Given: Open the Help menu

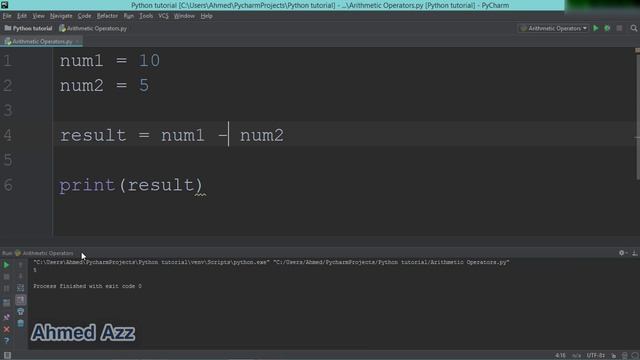Looking at the screenshot, I should click(x=207, y=16).
